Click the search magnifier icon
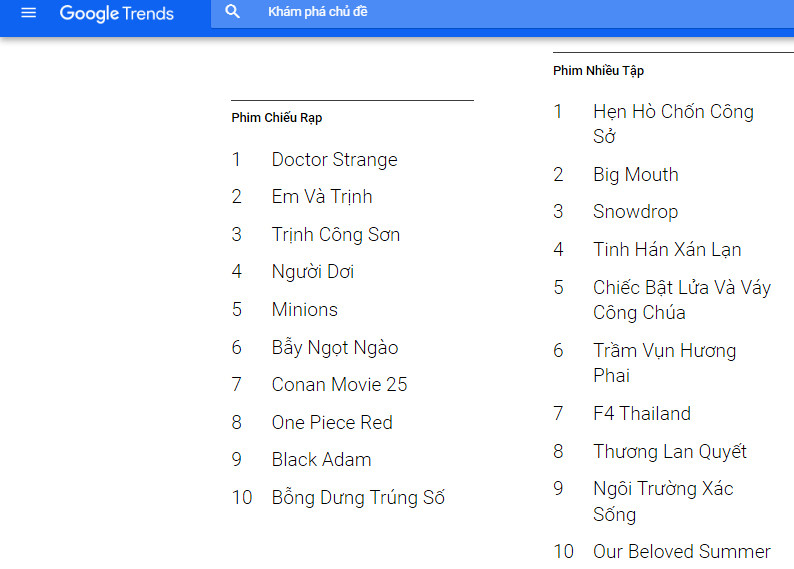The width and height of the screenshot is (794, 569). [233, 13]
